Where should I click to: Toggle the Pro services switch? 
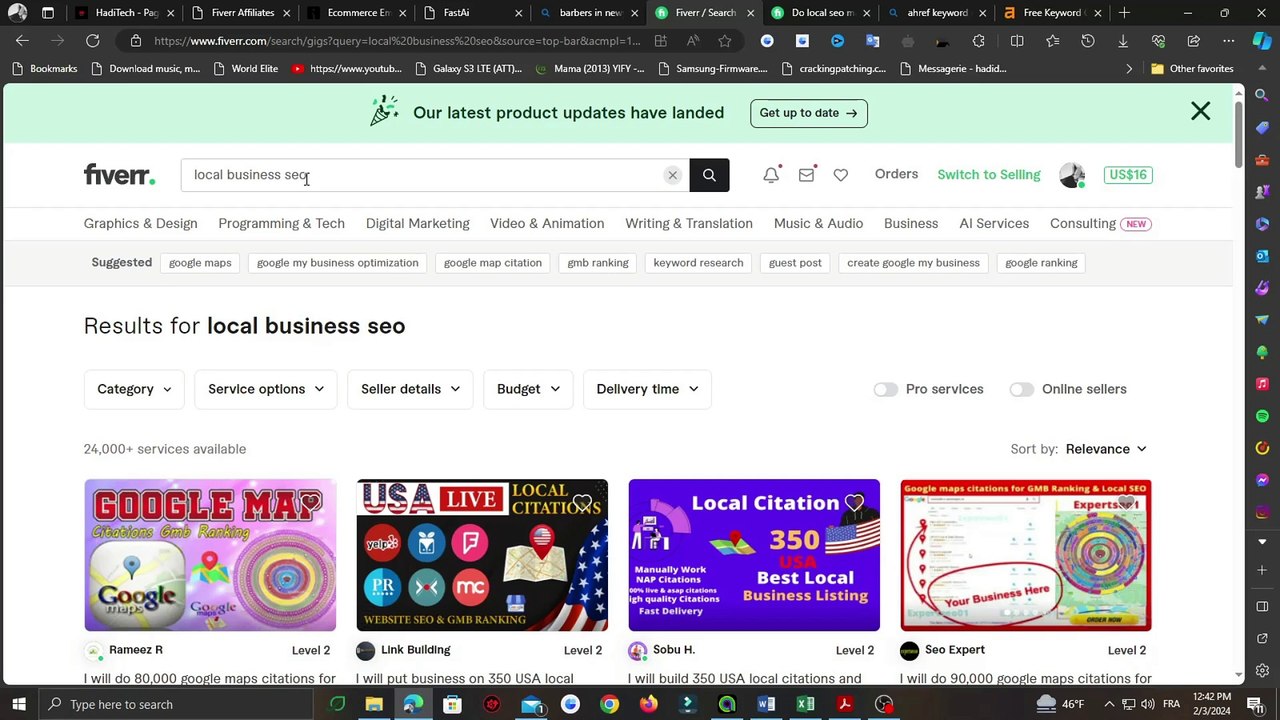coord(885,389)
